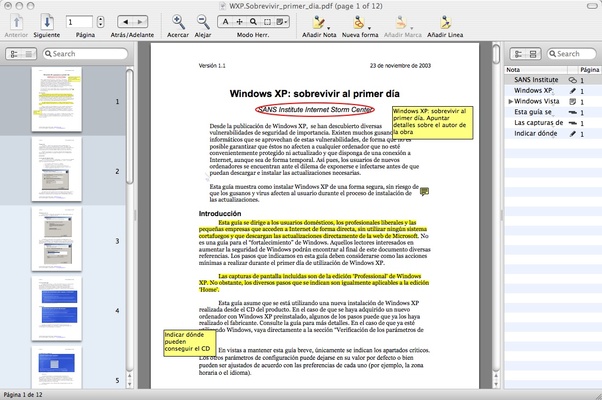
Task: Select the SANS Institute note row
Action: (x=553, y=80)
